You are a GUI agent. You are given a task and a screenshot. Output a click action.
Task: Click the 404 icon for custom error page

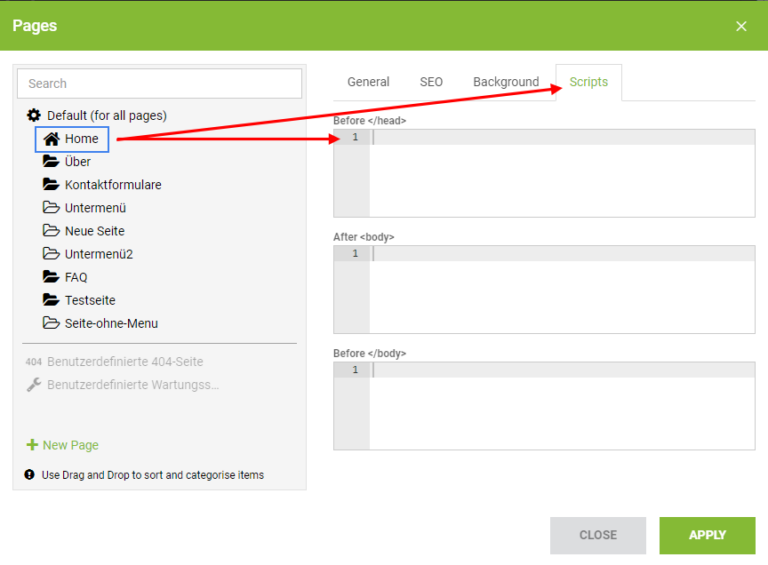pos(33,362)
